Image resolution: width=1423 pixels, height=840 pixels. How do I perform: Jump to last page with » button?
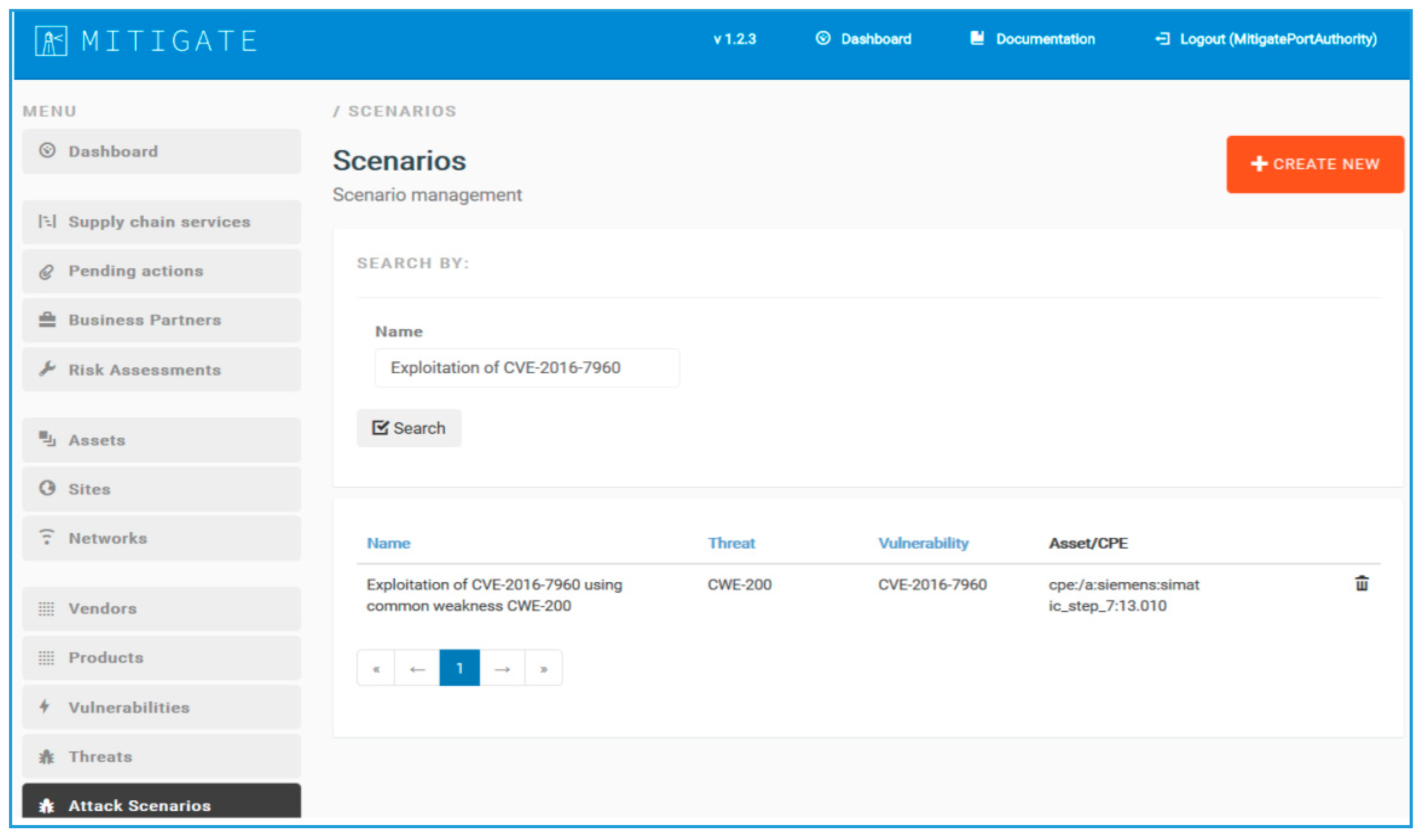(543, 668)
